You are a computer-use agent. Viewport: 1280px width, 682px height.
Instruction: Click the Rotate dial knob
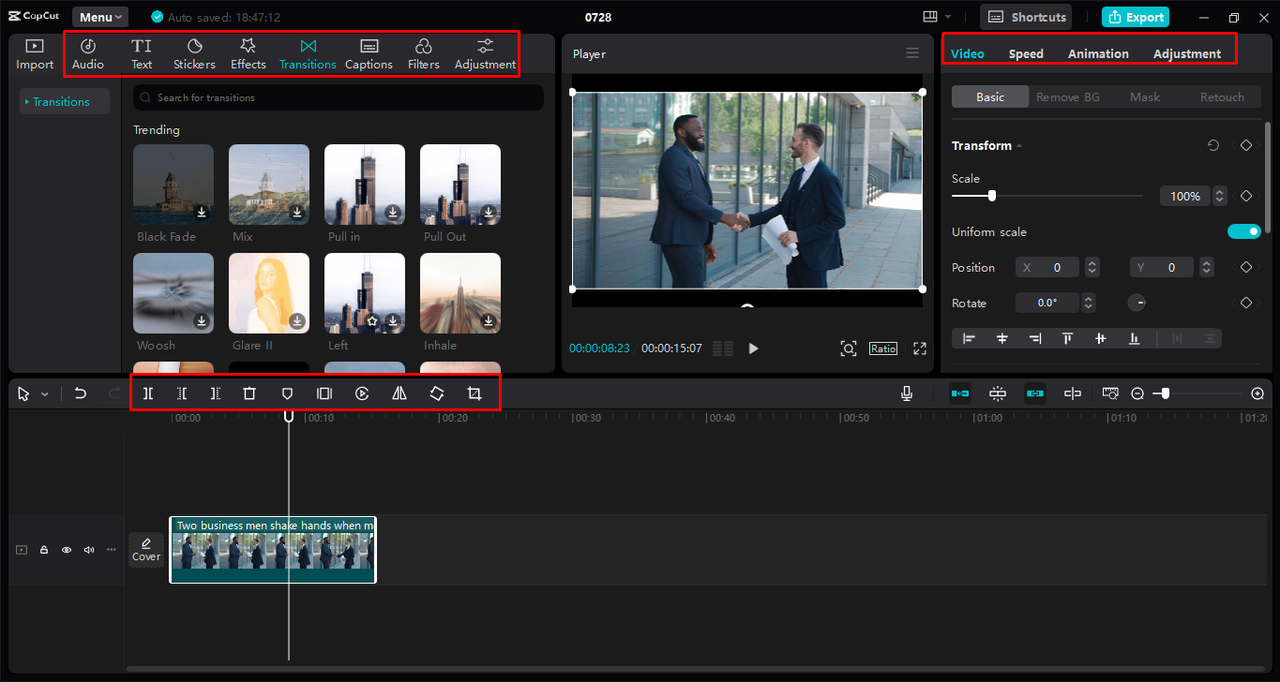(x=1137, y=303)
